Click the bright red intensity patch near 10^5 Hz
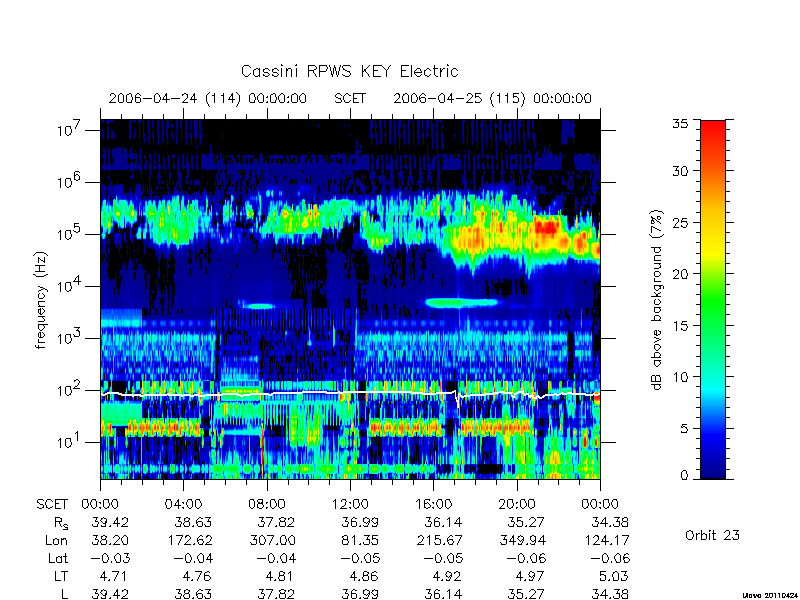Image resolution: width=800 pixels, height=600 pixels. pyautogui.click(x=547, y=226)
